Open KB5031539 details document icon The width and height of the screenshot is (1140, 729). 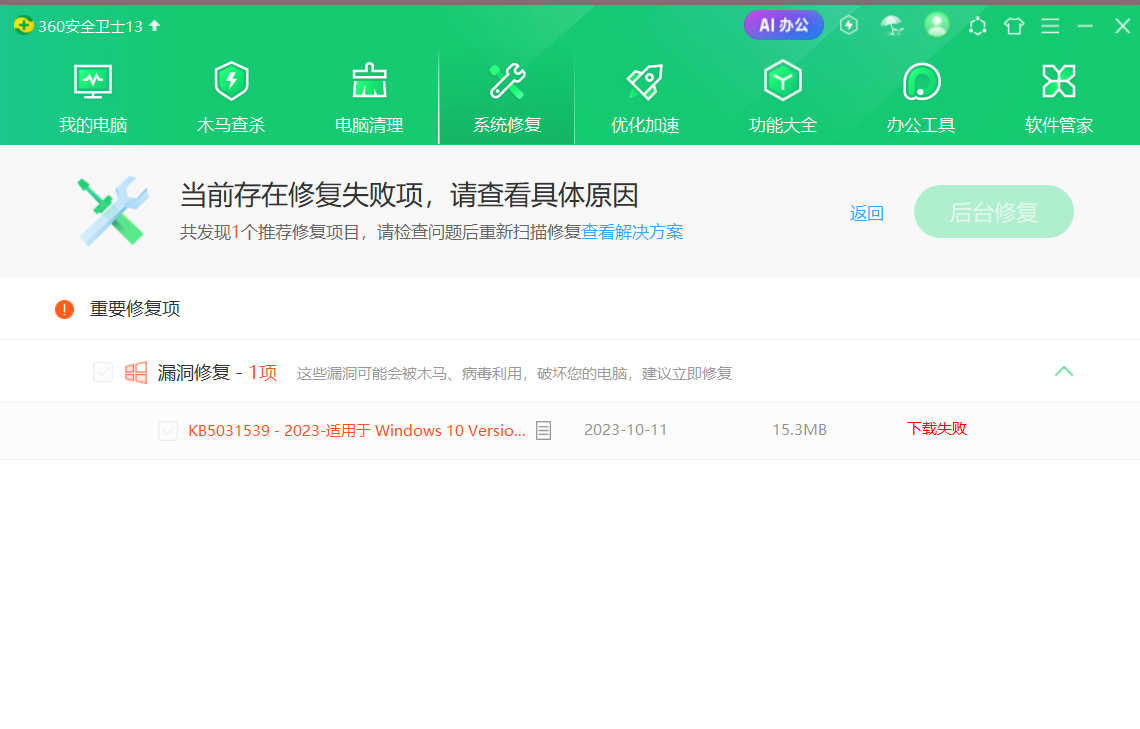pyautogui.click(x=543, y=430)
